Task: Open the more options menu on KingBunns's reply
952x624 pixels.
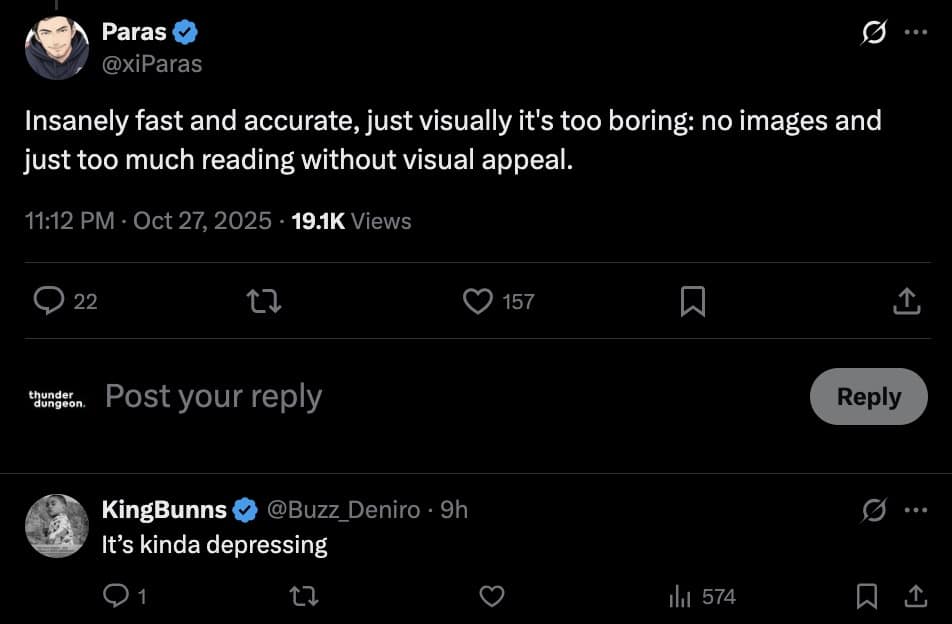Action: pos(917,510)
